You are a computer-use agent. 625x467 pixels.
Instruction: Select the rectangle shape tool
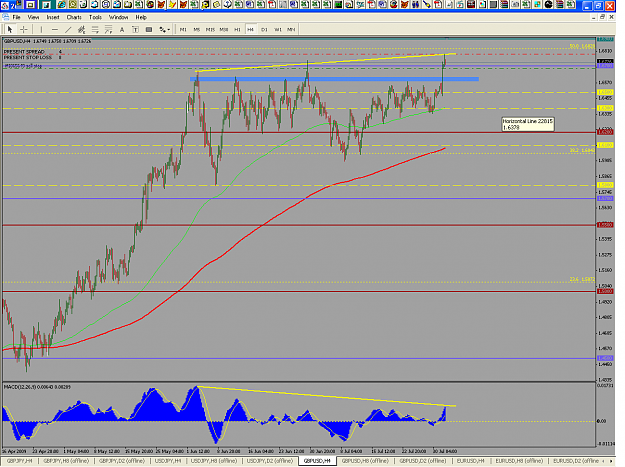149,29
